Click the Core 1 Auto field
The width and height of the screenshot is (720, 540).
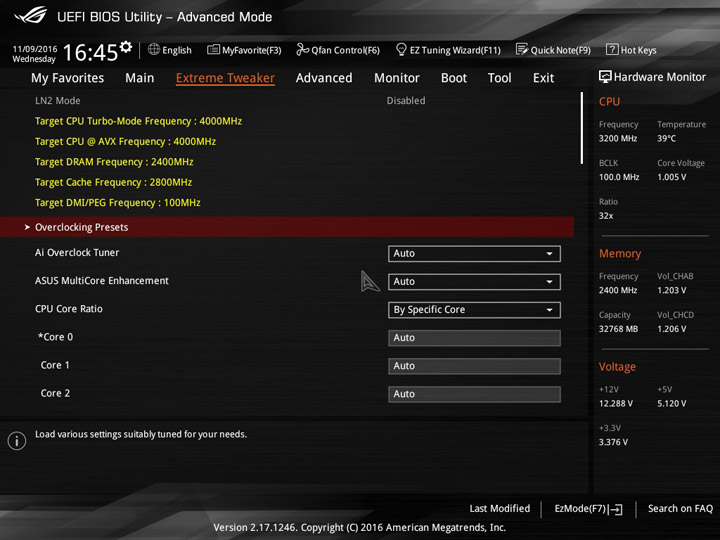click(474, 366)
